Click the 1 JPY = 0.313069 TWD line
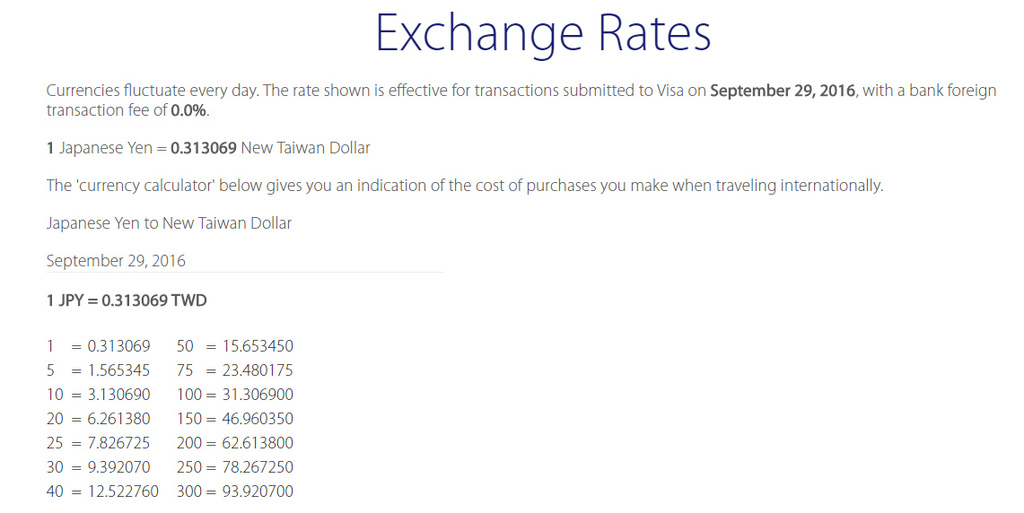This screenshot has height=513, width=1024. point(127,301)
